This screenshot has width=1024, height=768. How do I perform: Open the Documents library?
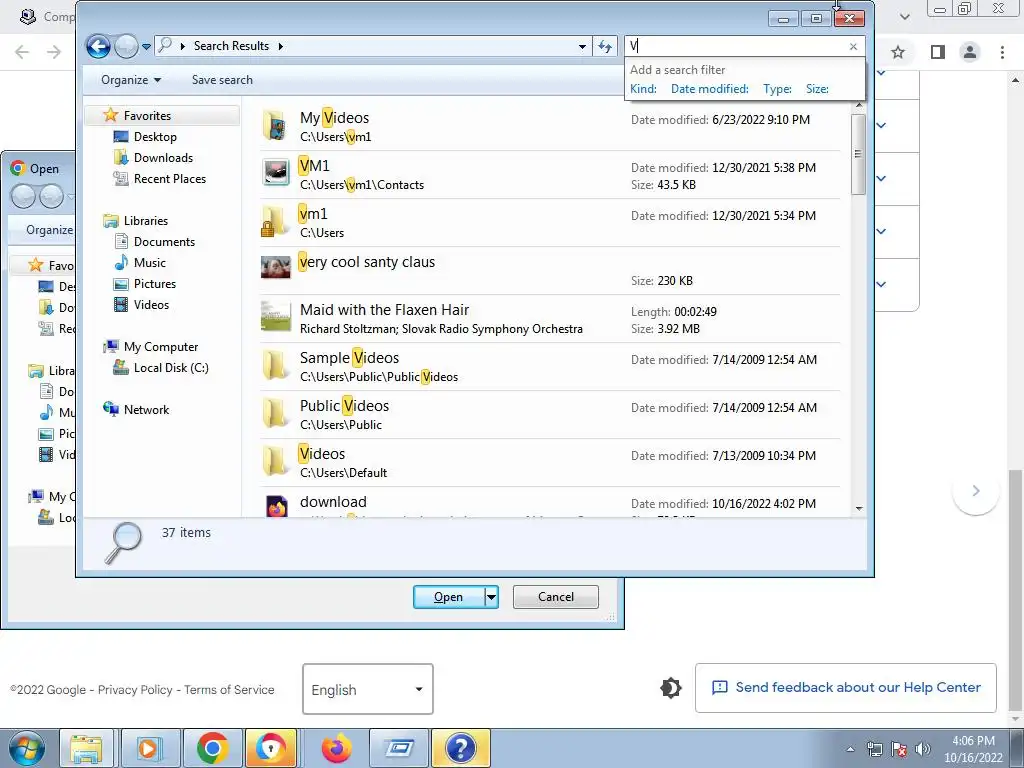(x=164, y=242)
